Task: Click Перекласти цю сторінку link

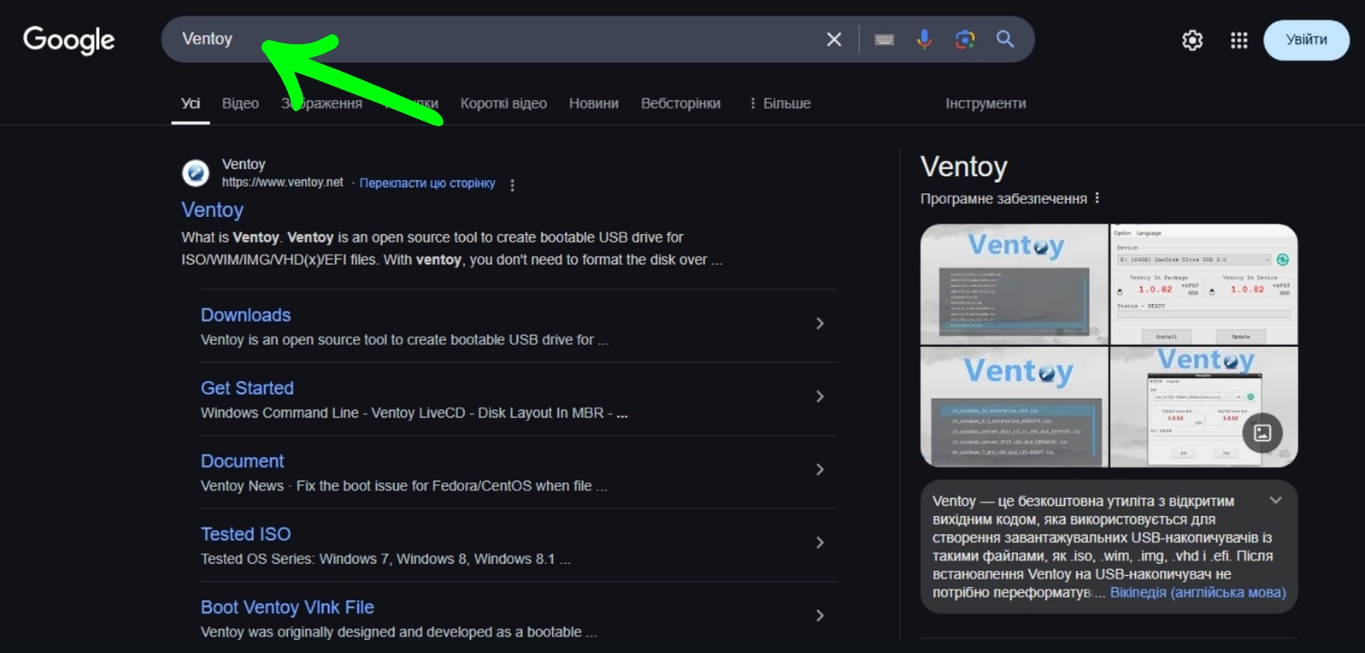Action: (x=427, y=183)
